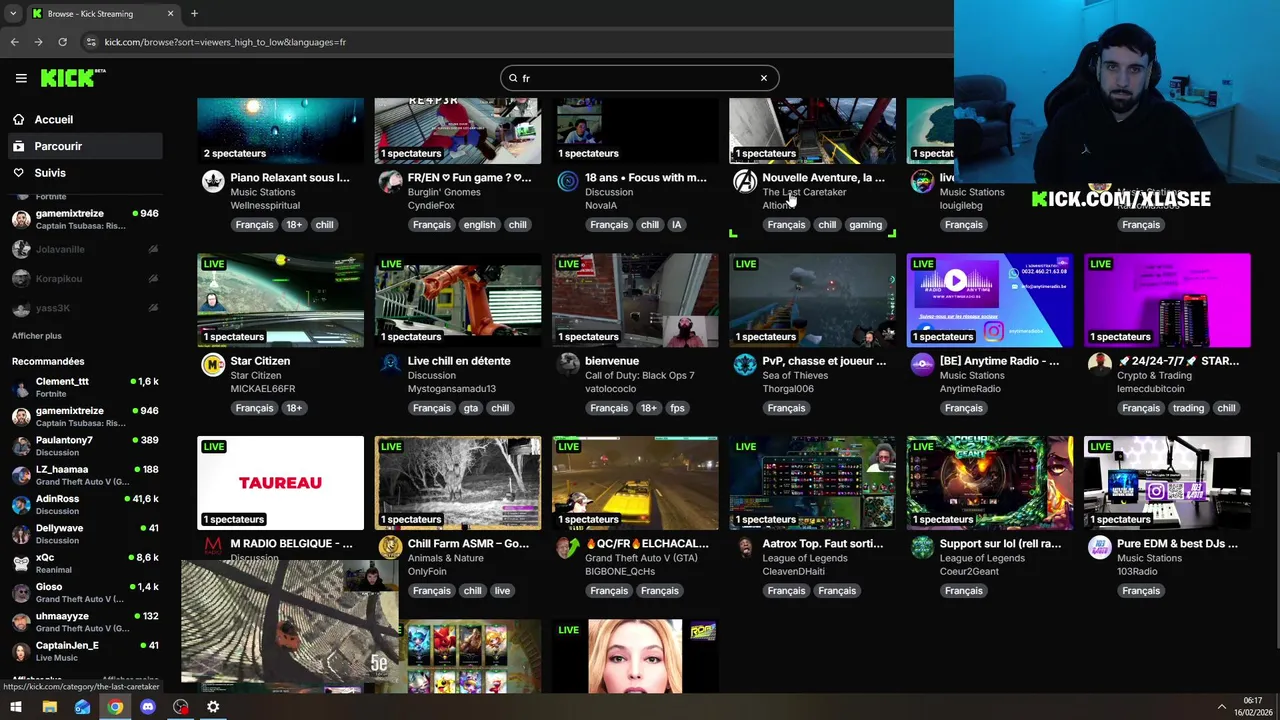The width and height of the screenshot is (1280, 720).
Task: Open TAUREAU M Radio Belgique thumbnail
Action: (280, 483)
